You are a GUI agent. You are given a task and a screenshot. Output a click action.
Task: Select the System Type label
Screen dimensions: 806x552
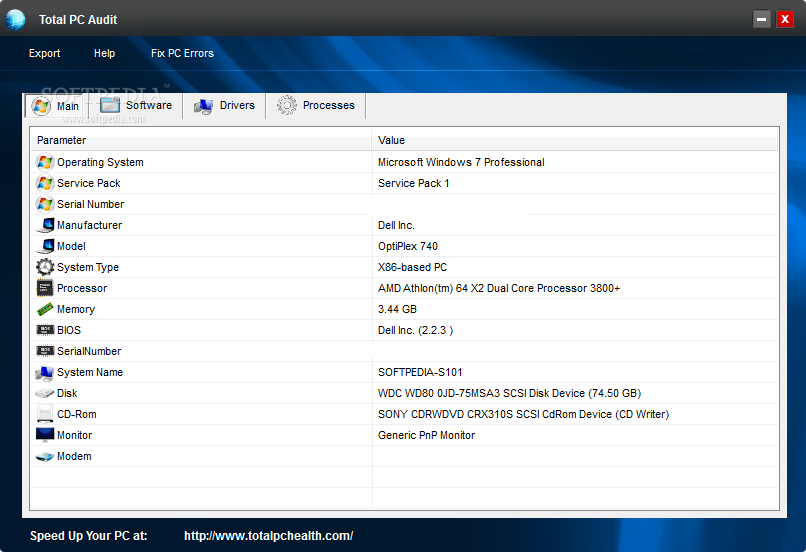click(88, 267)
